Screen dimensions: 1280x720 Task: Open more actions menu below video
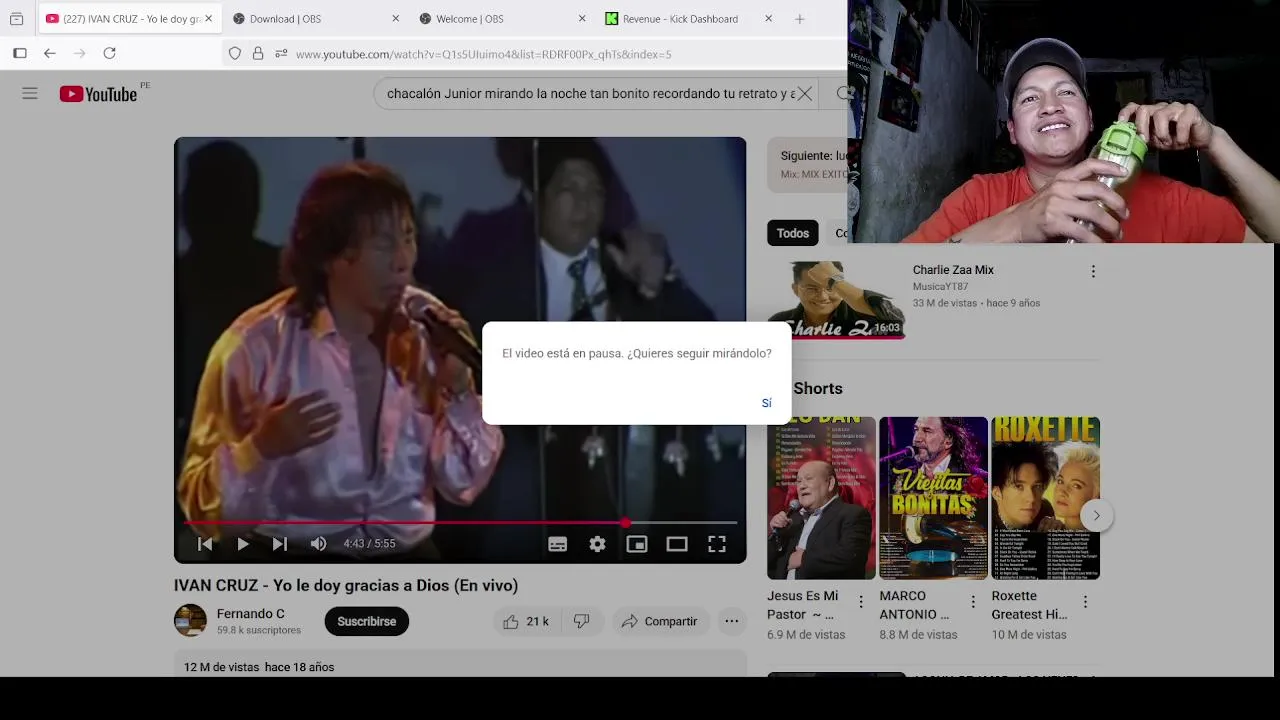[x=732, y=621]
